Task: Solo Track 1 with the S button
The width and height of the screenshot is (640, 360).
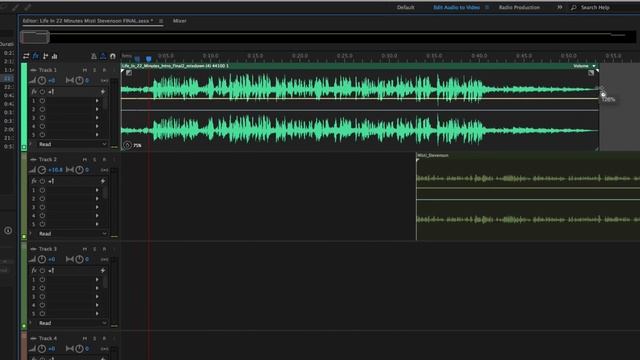Action: pyautogui.click(x=95, y=70)
